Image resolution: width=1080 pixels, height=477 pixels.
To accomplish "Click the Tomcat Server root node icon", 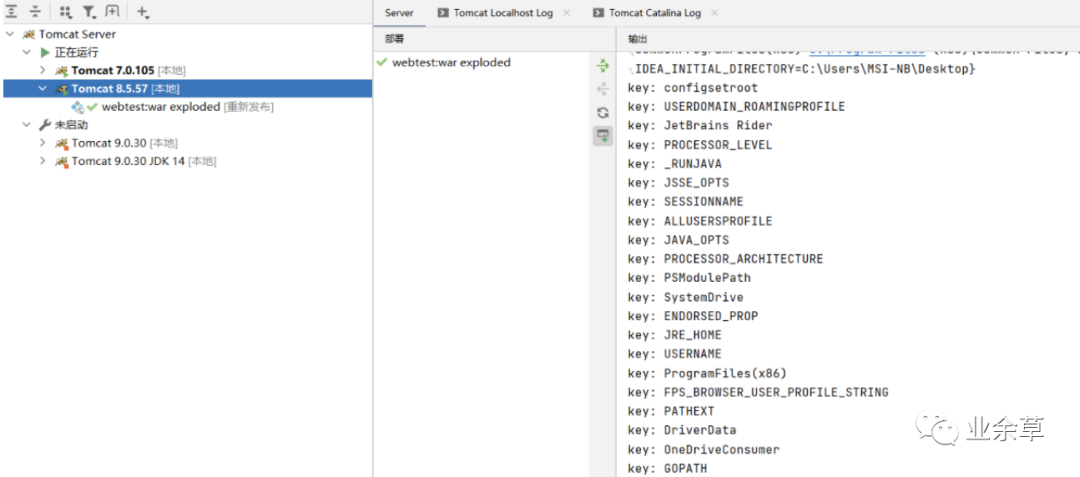I will click(28, 34).
